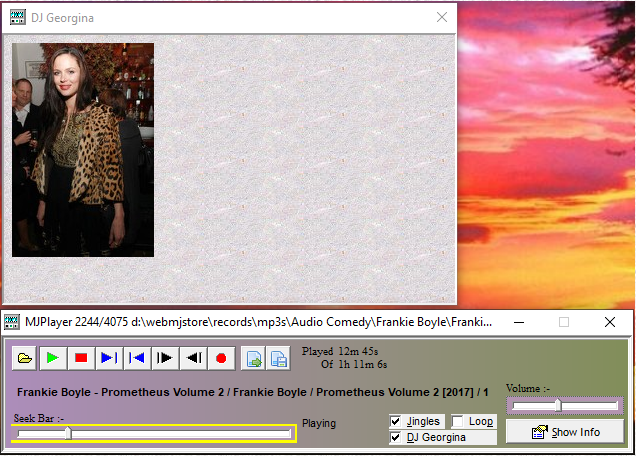Click the 'Volume :-' label
The height and width of the screenshot is (456, 636).
pos(527,389)
